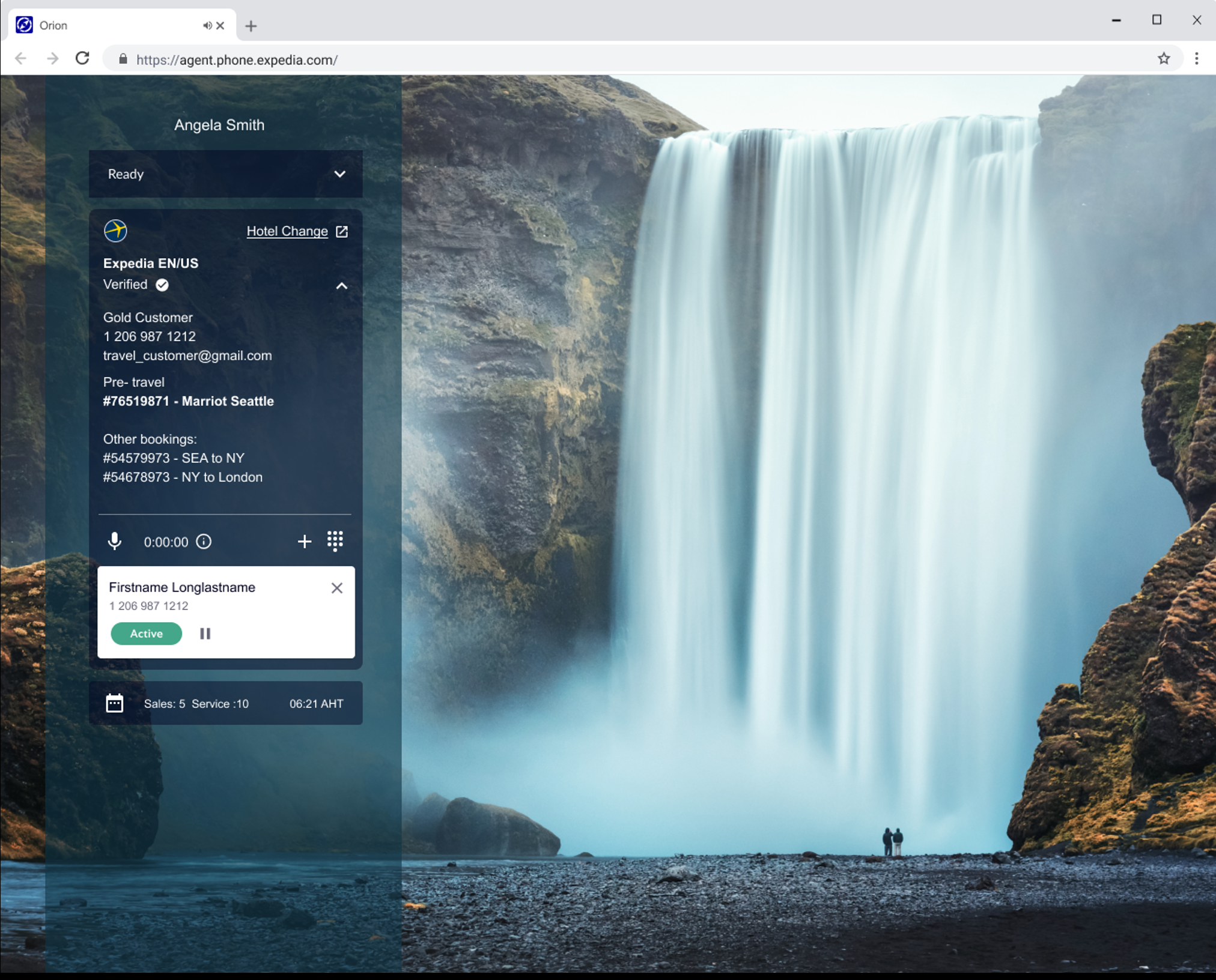This screenshot has height=980, width=1216.
Task: Close the Firstname Longlastname call card
Action: pos(336,588)
